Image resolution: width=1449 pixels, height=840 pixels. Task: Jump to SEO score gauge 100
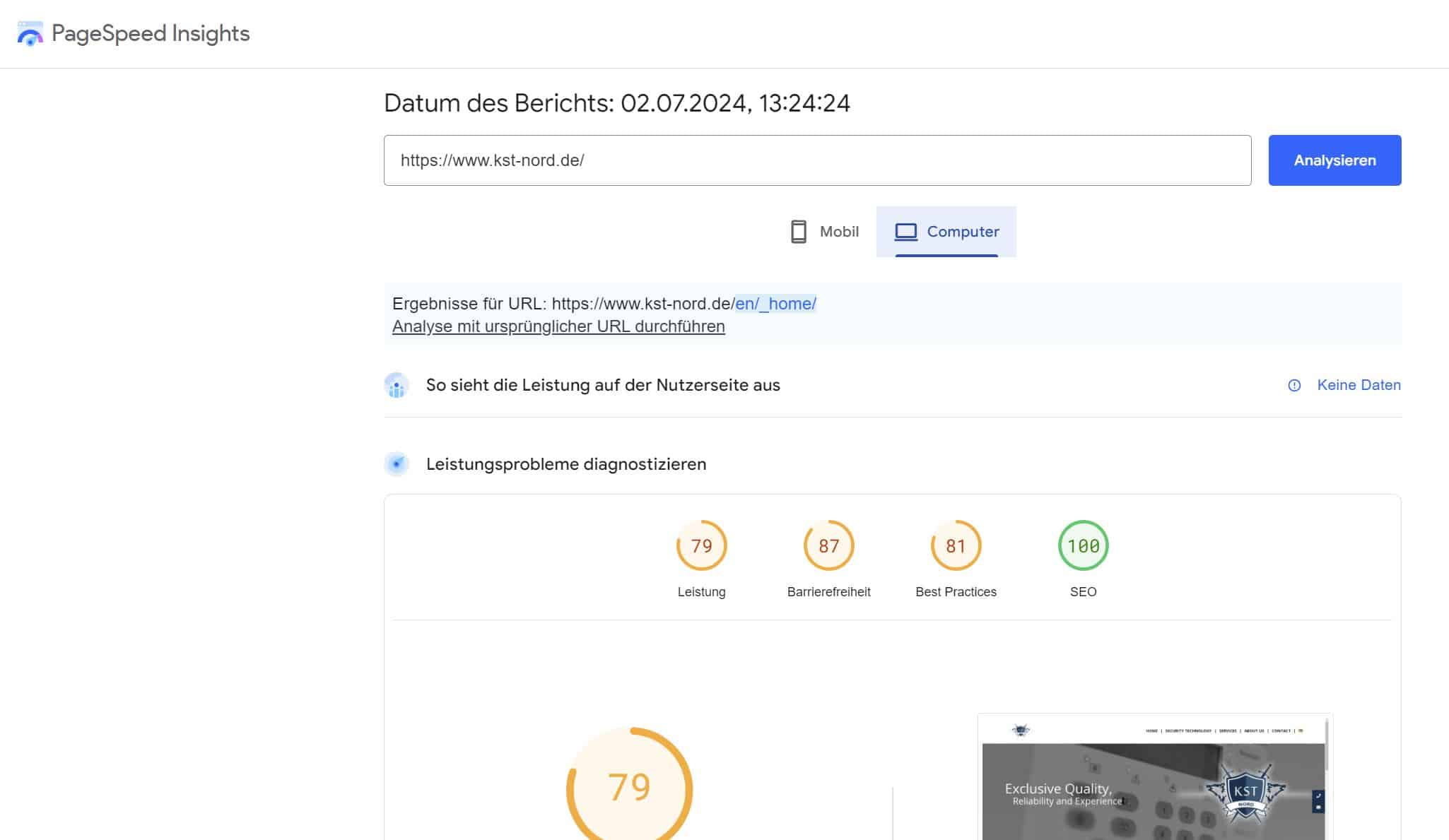pos(1083,545)
